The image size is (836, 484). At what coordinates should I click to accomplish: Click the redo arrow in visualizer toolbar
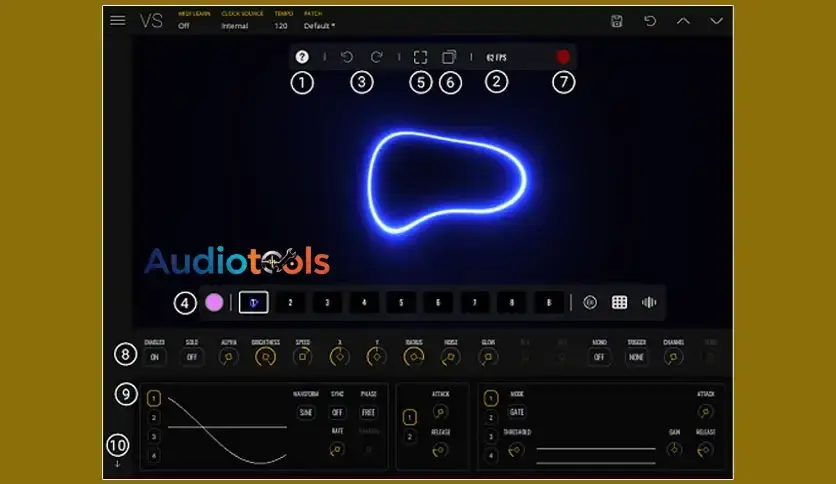pos(377,58)
